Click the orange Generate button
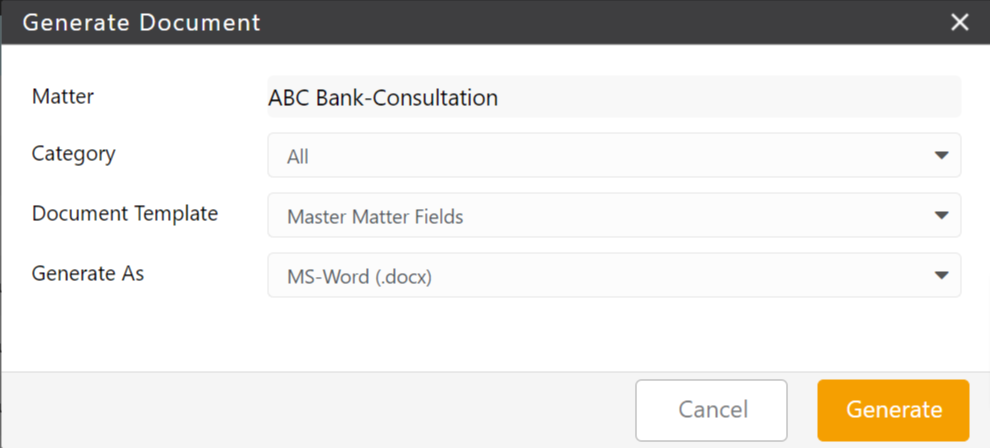 tap(893, 410)
